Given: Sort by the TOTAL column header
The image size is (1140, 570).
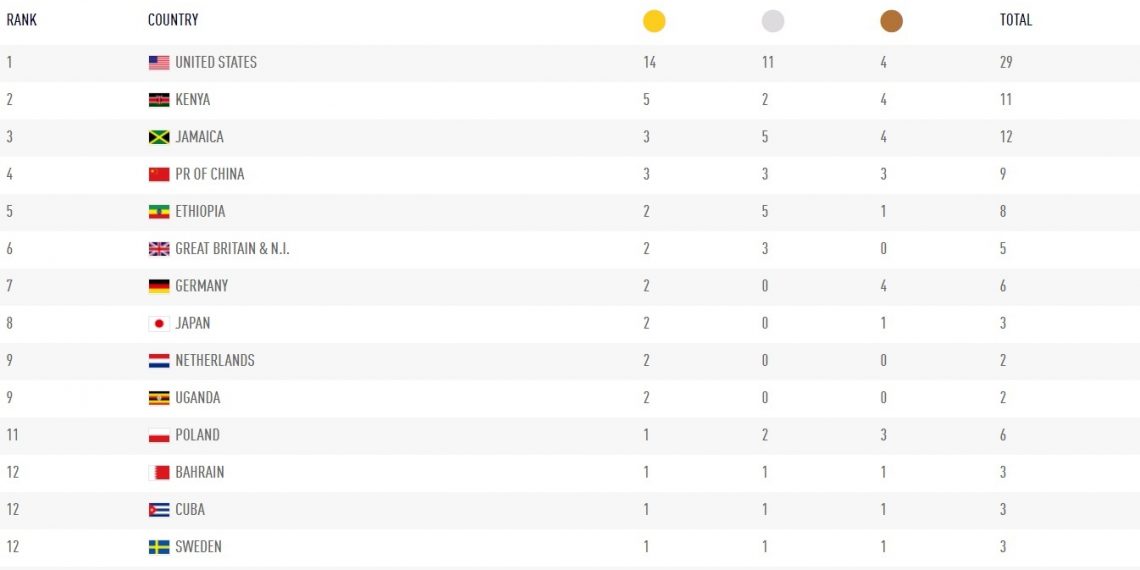Looking at the screenshot, I should [1016, 20].
